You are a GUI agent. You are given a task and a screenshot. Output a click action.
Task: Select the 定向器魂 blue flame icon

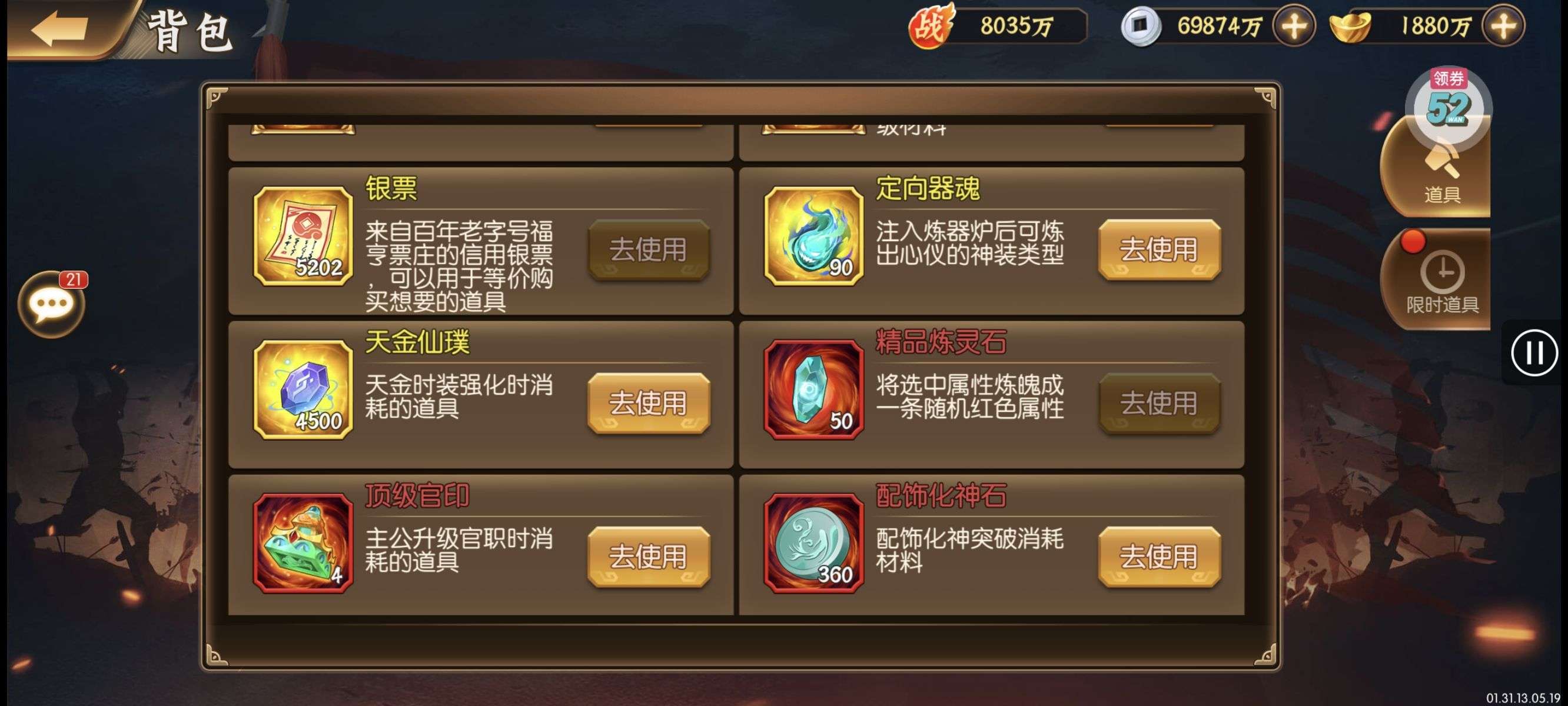click(x=814, y=236)
